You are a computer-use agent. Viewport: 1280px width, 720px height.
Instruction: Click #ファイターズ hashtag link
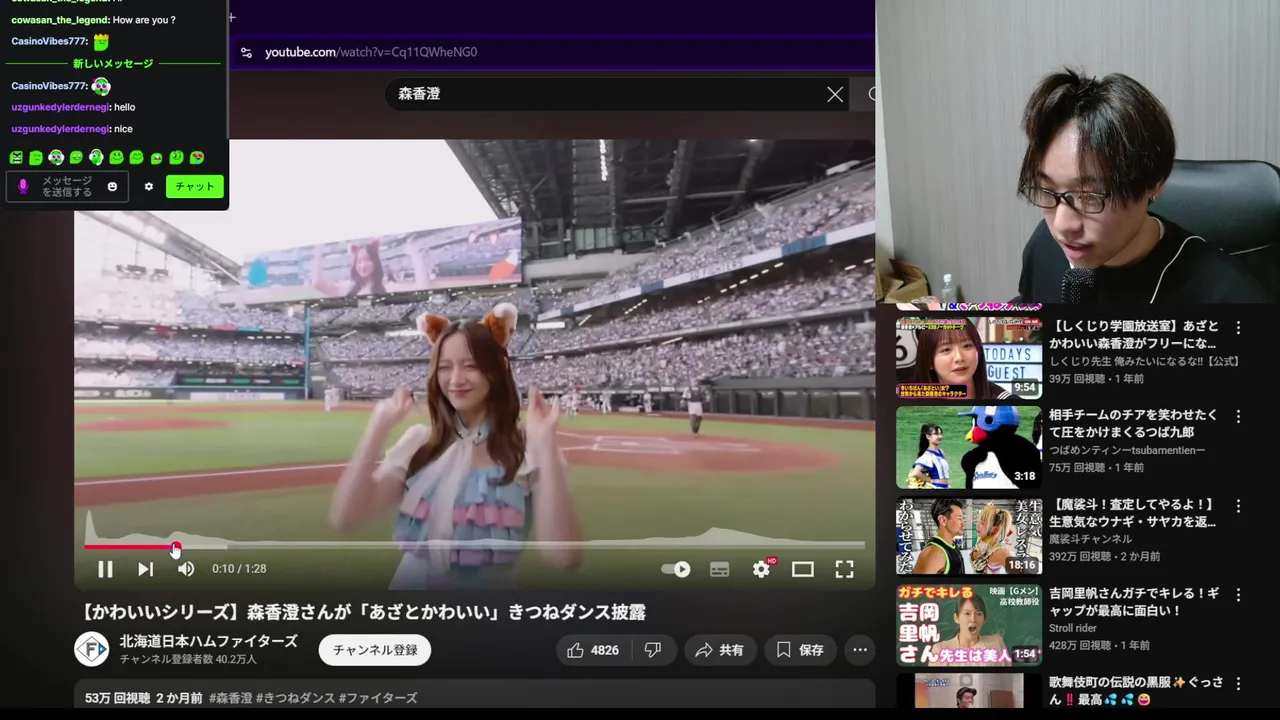(378, 698)
